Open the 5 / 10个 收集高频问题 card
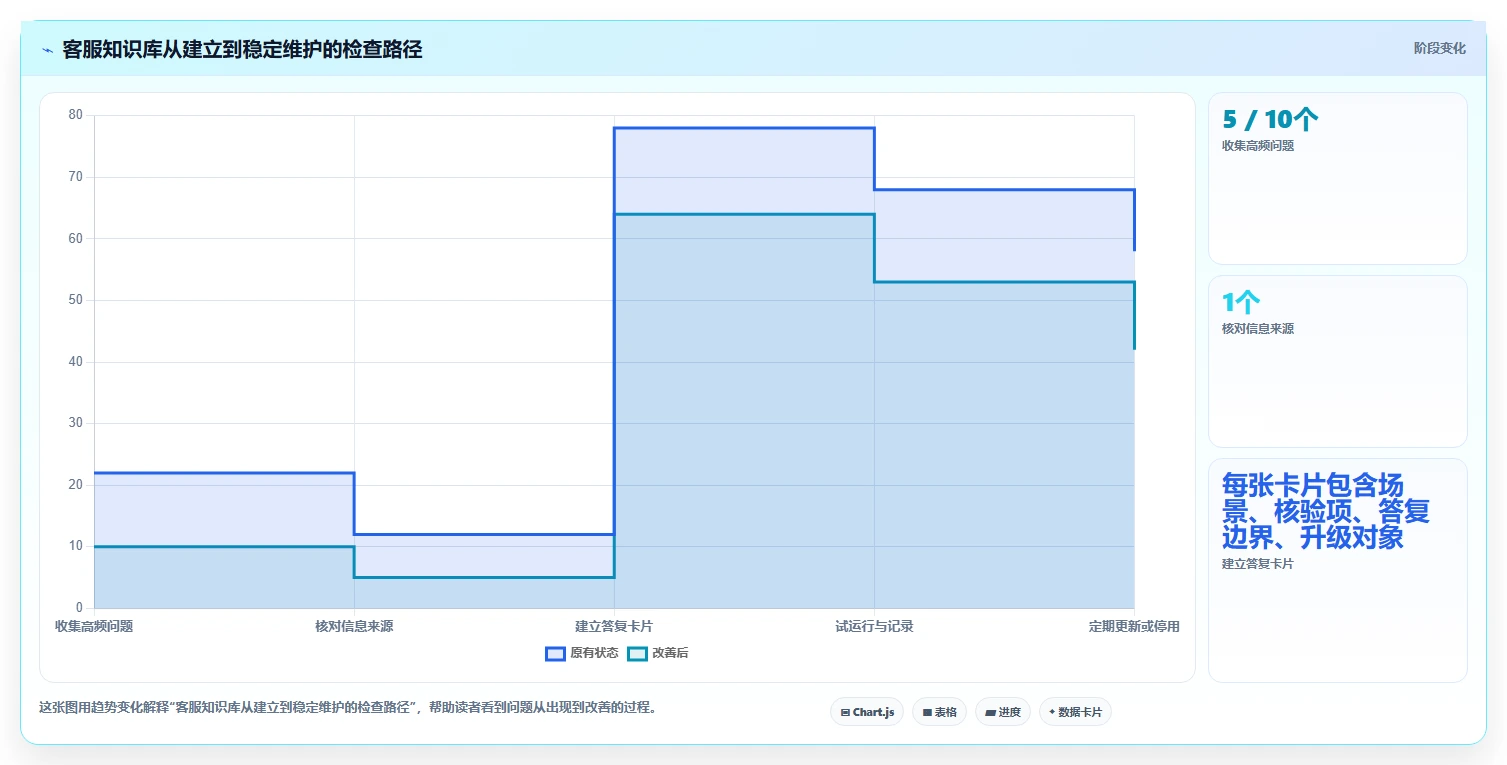This screenshot has height=765, width=1507. 1338,178
